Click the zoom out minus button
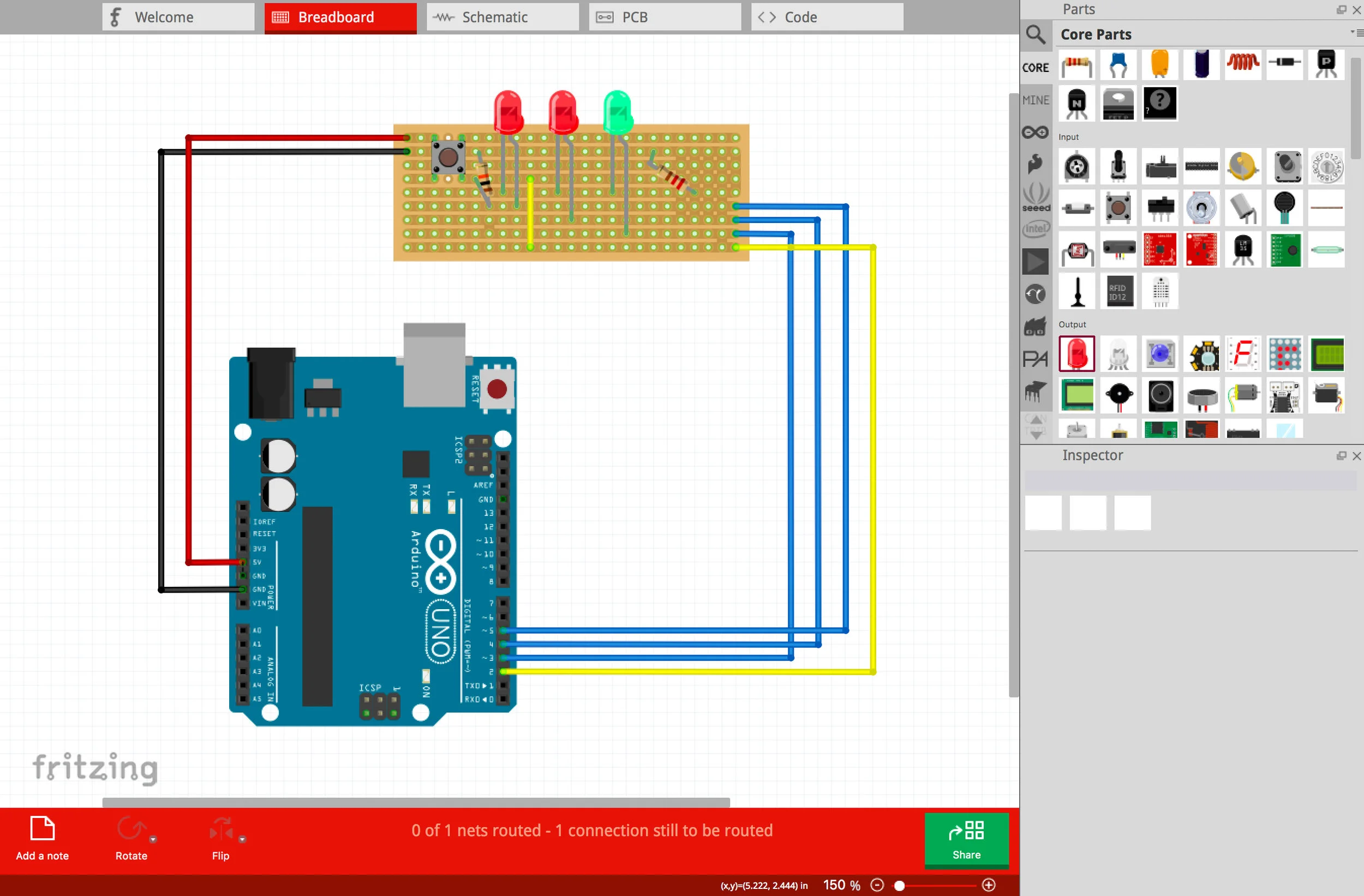 click(877, 885)
